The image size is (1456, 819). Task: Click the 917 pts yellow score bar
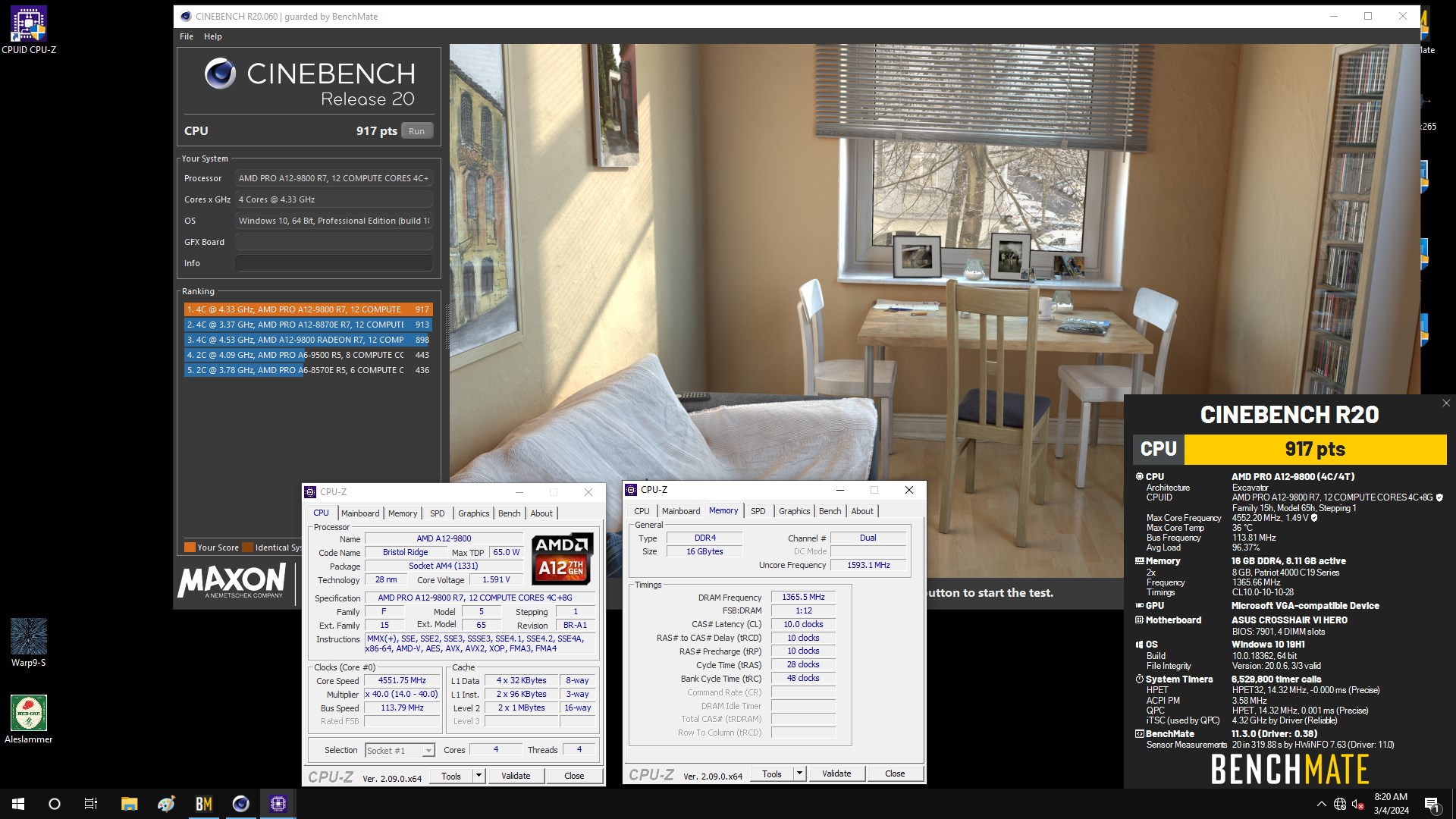coord(1315,449)
